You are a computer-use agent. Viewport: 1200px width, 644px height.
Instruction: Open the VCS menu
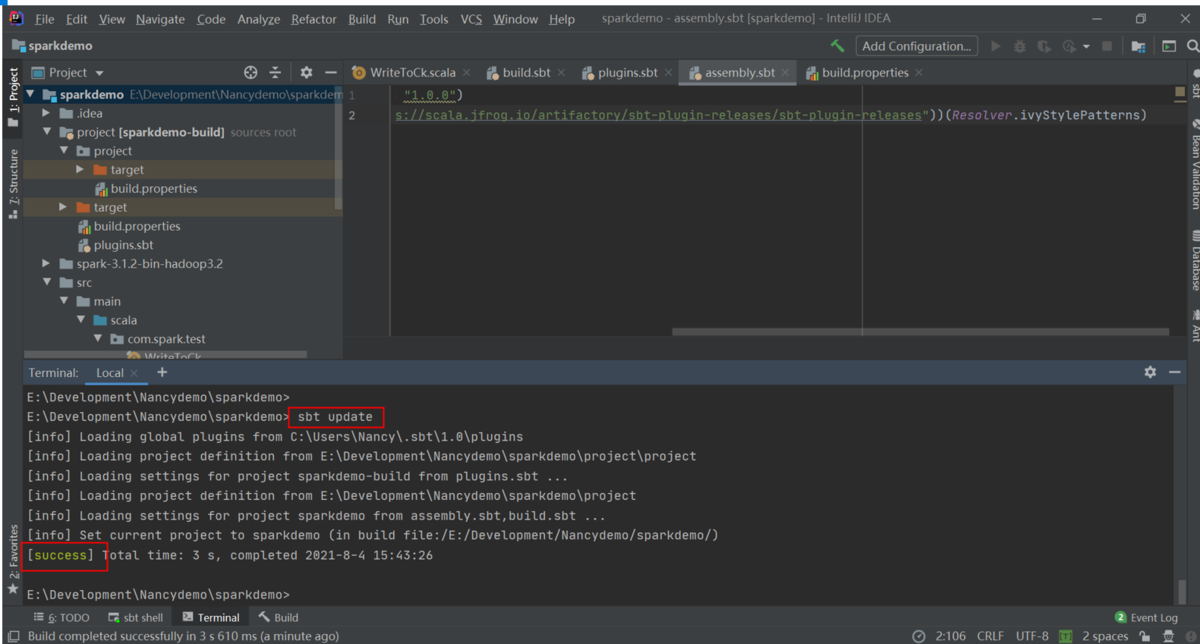[x=471, y=19]
